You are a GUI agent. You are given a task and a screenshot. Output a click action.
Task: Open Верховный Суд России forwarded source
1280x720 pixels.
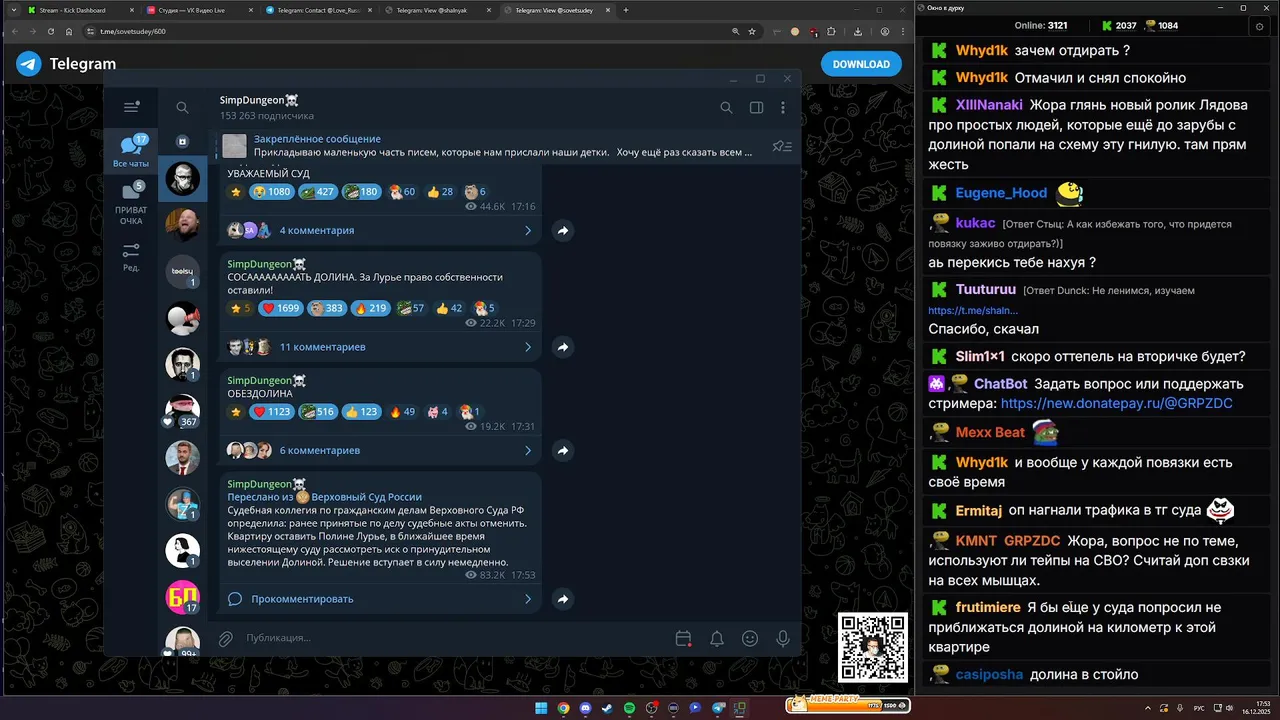pyautogui.click(x=366, y=497)
